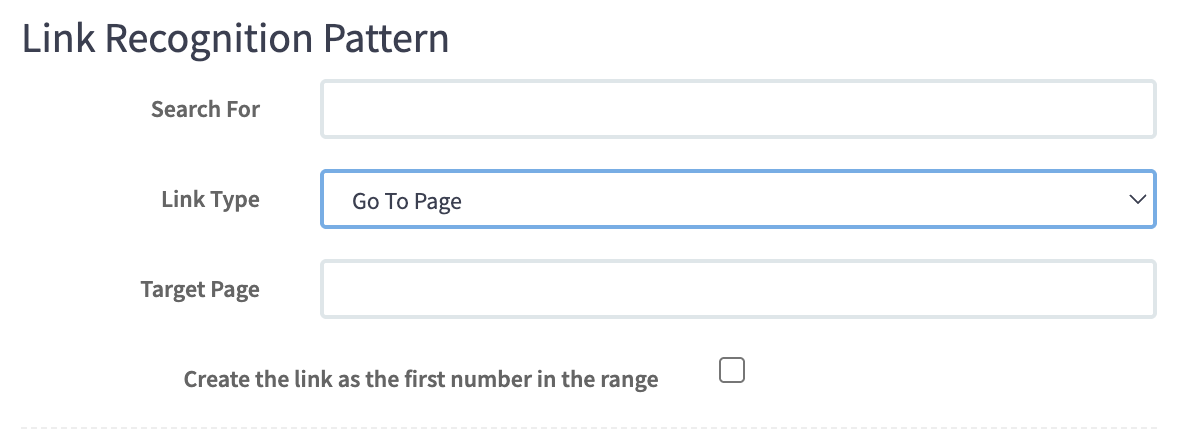Click the word 'range' in checkbox label
Image resolution: width=1178 pixels, height=436 pixels.
click(629, 381)
